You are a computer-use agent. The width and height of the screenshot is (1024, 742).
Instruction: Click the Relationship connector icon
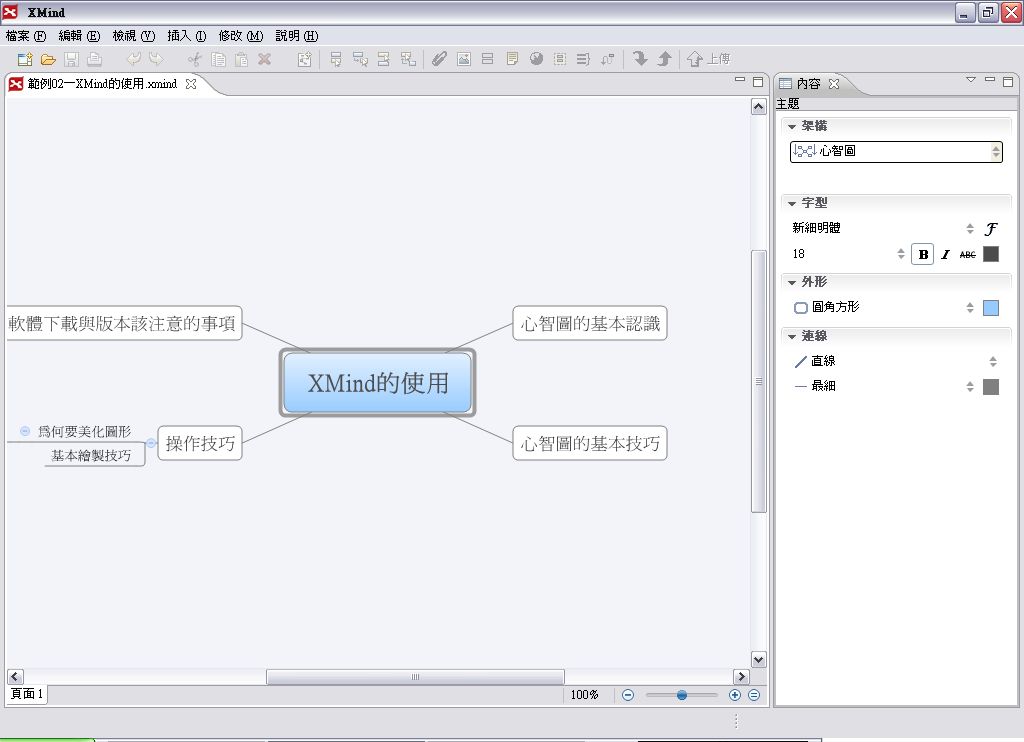point(607,59)
